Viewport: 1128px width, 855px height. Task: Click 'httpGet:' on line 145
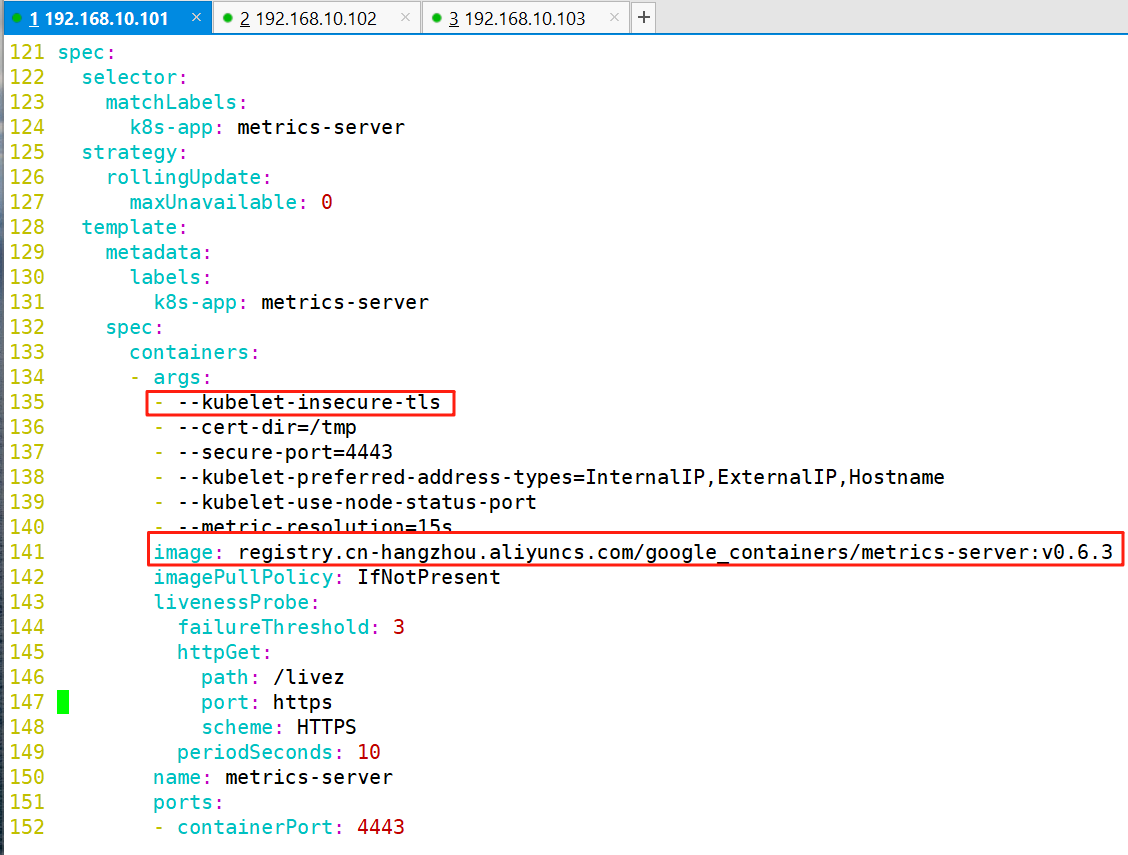tap(224, 652)
